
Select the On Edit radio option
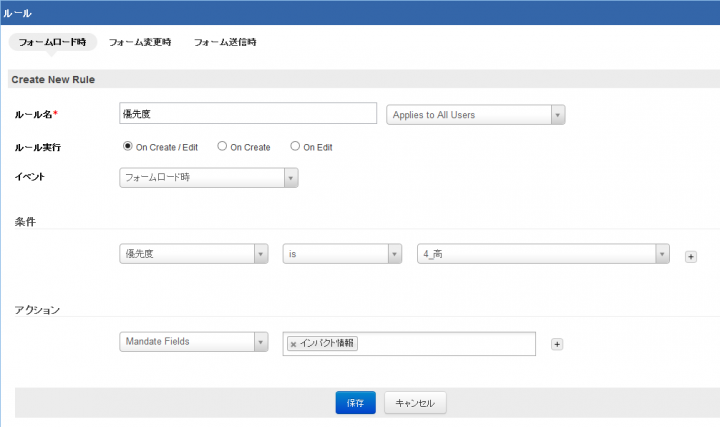(295, 146)
